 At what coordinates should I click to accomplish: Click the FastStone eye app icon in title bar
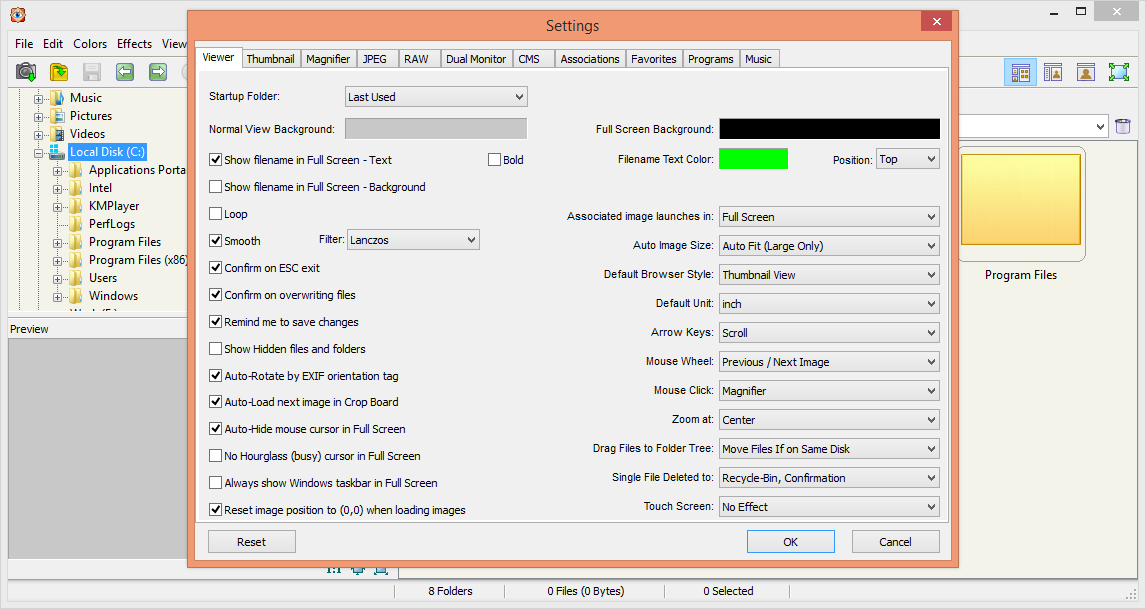coord(18,15)
